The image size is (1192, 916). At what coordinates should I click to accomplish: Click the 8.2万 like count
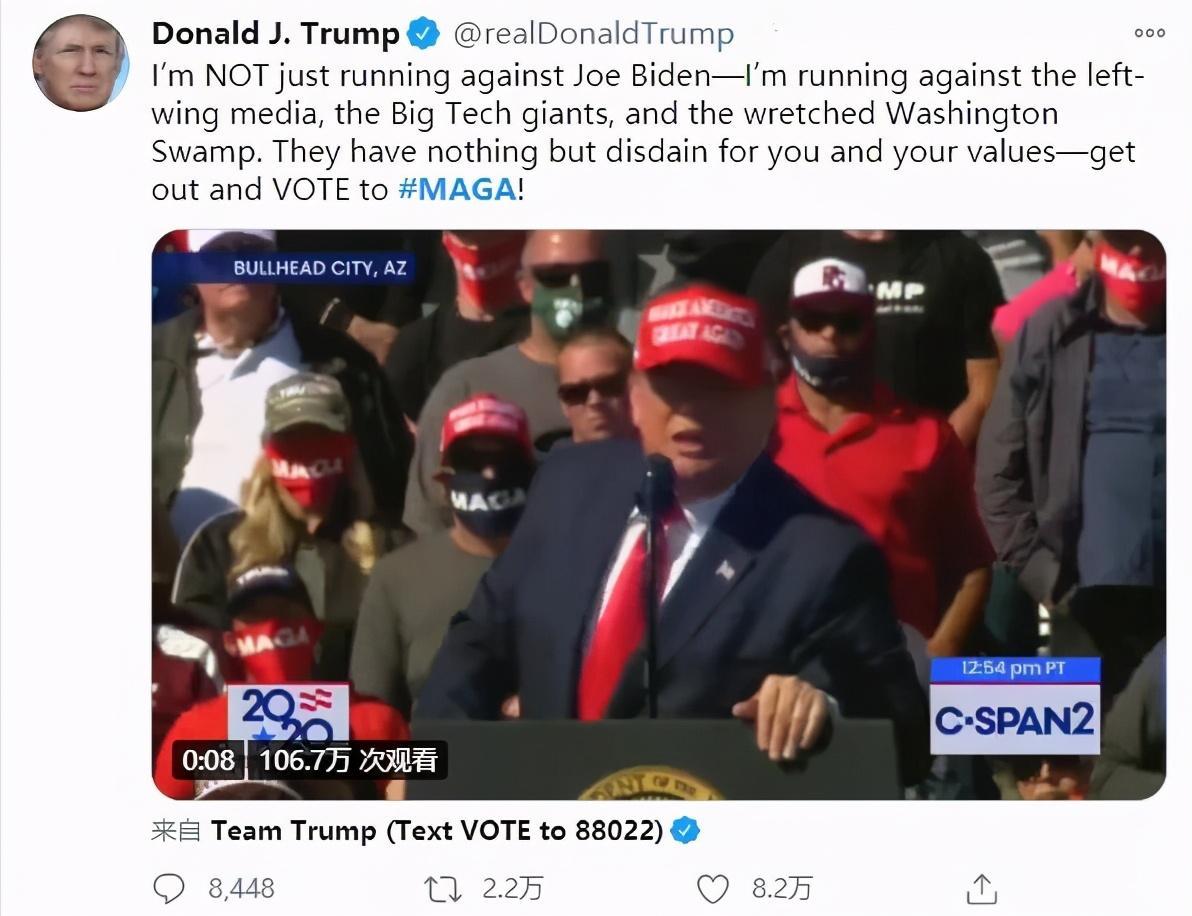pyautogui.click(x=782, y=889)
